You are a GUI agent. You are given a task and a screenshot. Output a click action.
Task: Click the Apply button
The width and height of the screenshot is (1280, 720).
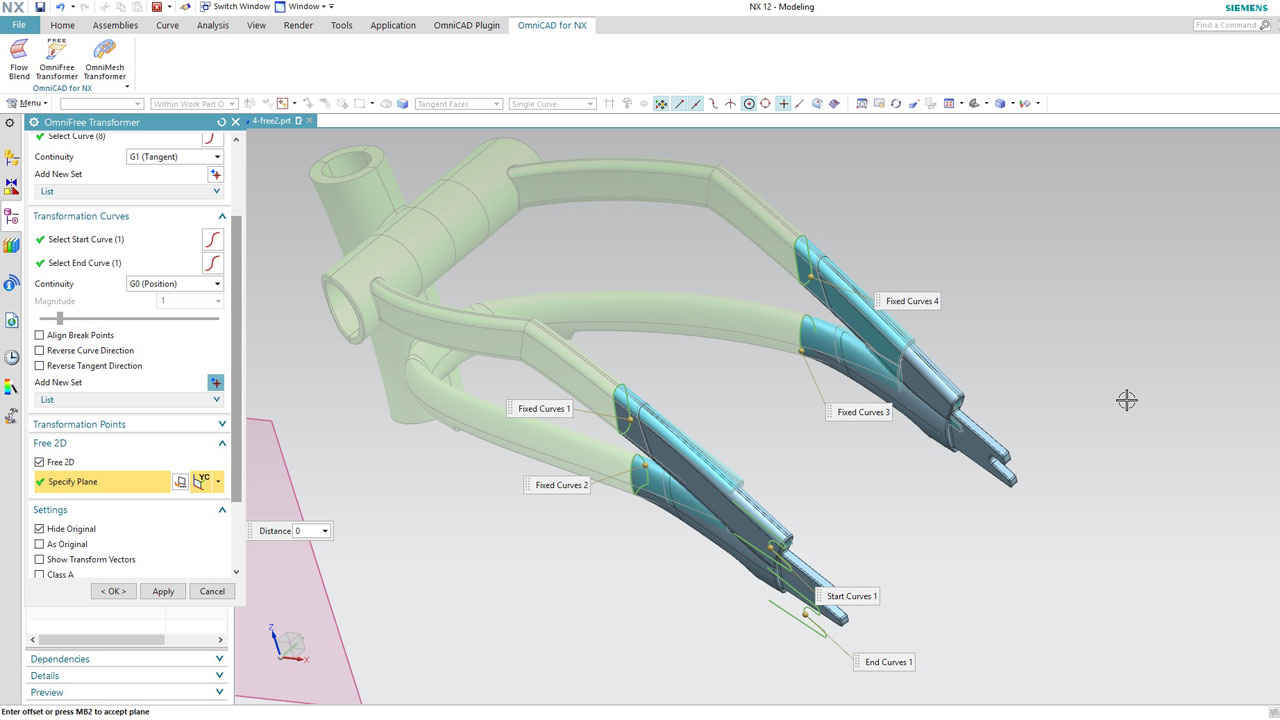coord(163,591)
